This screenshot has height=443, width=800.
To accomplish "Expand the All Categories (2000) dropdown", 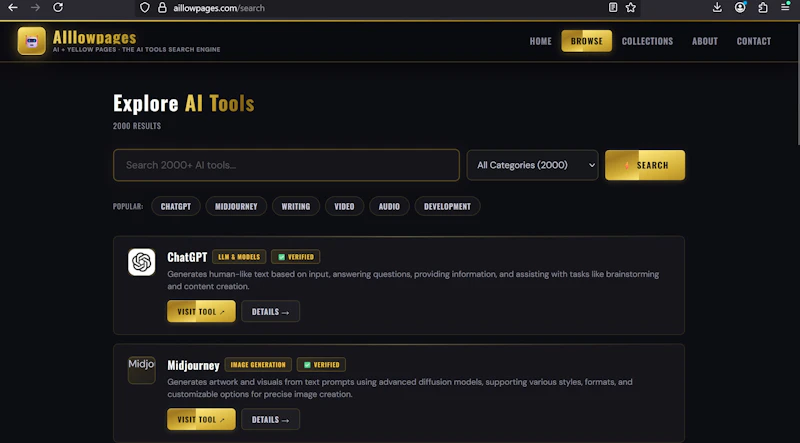I will (532, 165).
